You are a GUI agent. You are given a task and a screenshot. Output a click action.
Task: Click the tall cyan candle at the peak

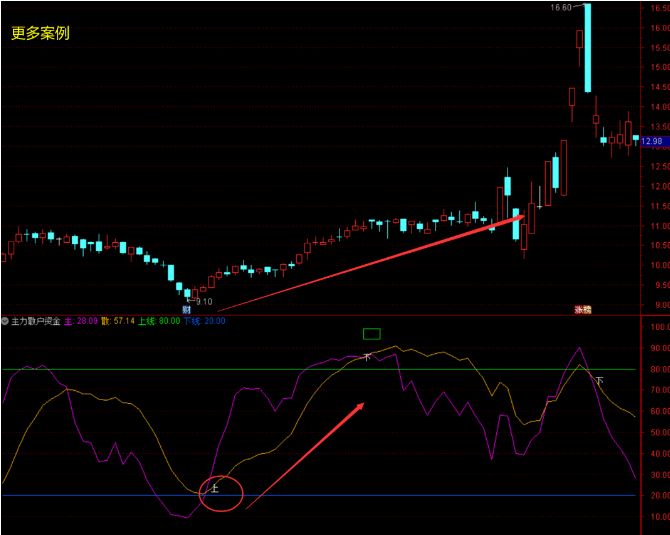[x=588, y=50]
